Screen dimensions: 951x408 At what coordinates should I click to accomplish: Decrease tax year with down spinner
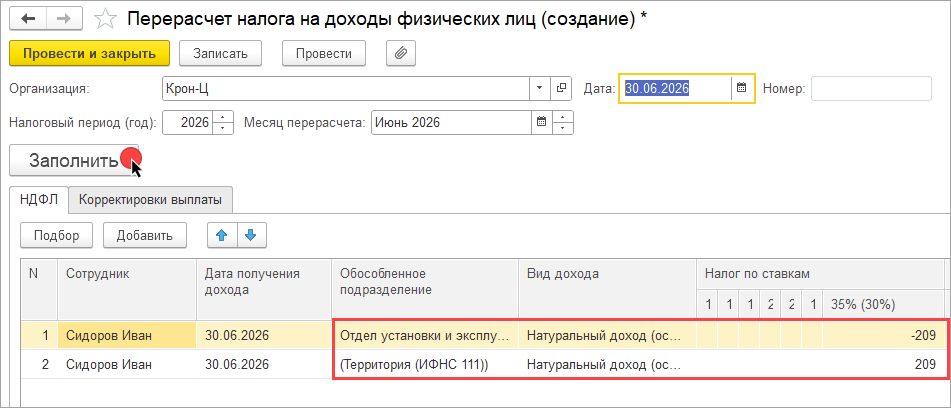223,129
